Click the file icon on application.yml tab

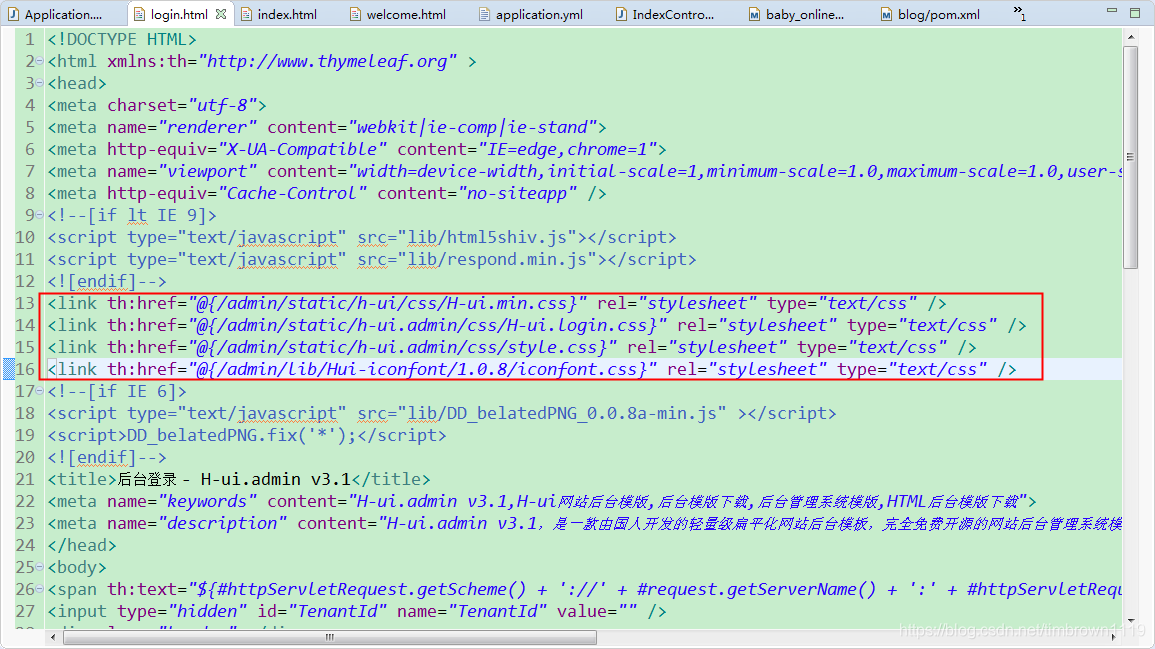(x=484, y=14)
